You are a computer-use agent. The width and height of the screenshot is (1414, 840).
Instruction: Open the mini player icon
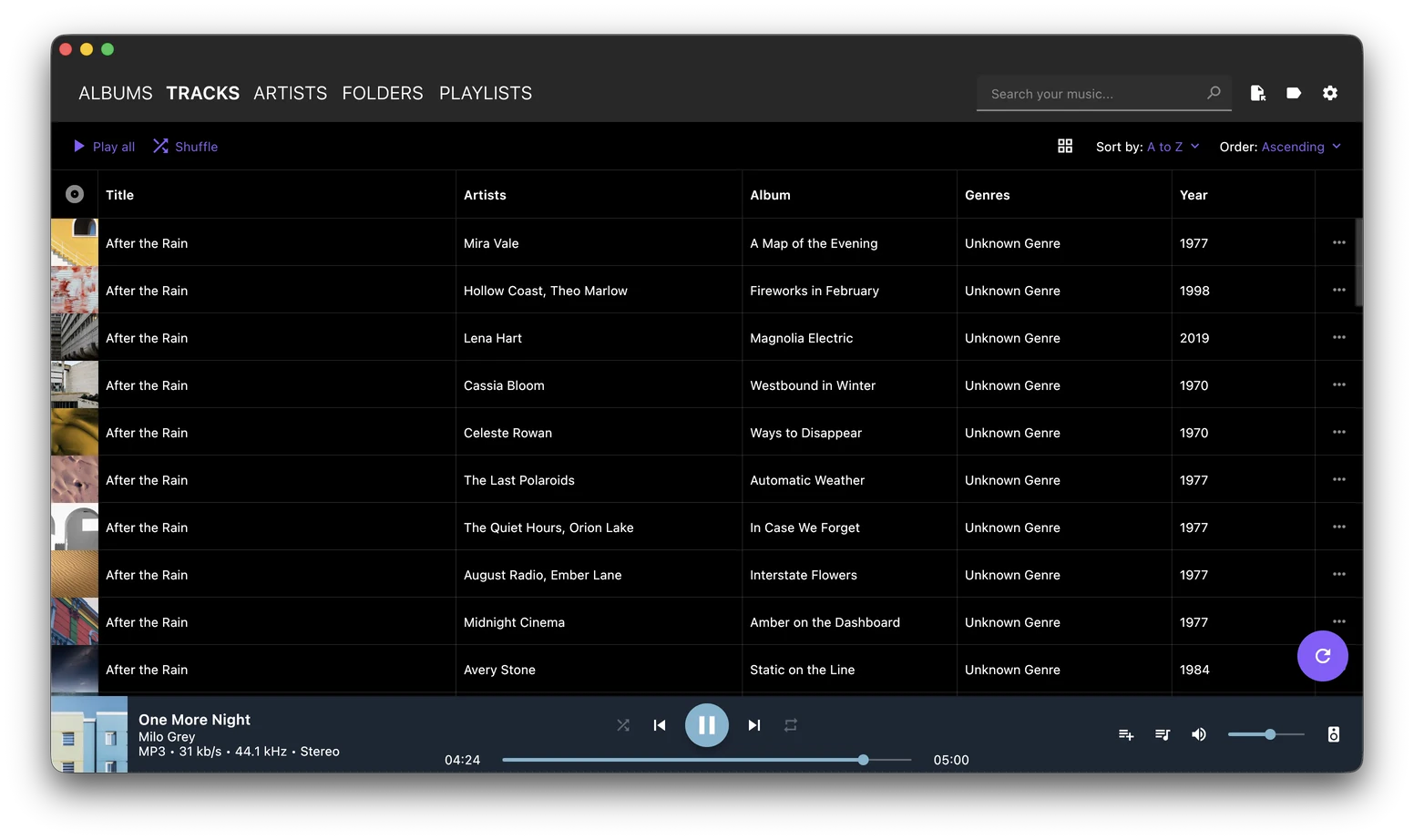coord(1334,734)
